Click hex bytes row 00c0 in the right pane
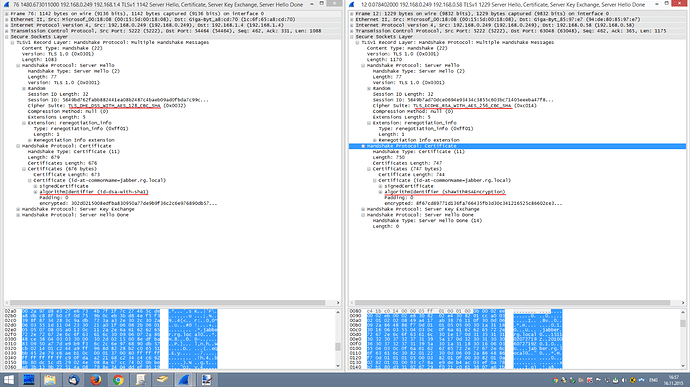This screenshot has width=690, height=387. click(436, 330)
